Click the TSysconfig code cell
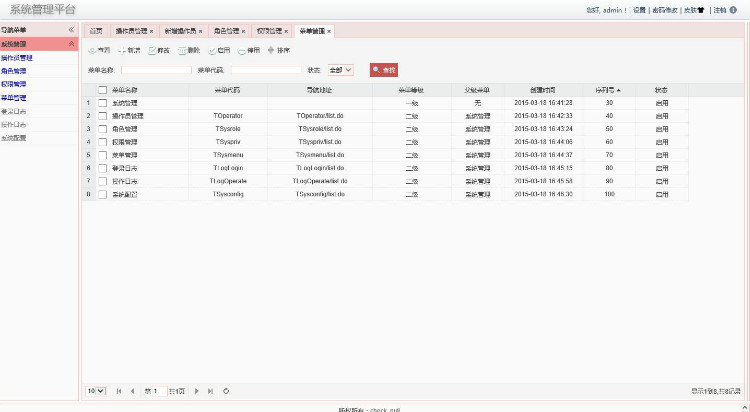This screenshot has width=750, height=412. pyautogui.click(x=228, y=194)
